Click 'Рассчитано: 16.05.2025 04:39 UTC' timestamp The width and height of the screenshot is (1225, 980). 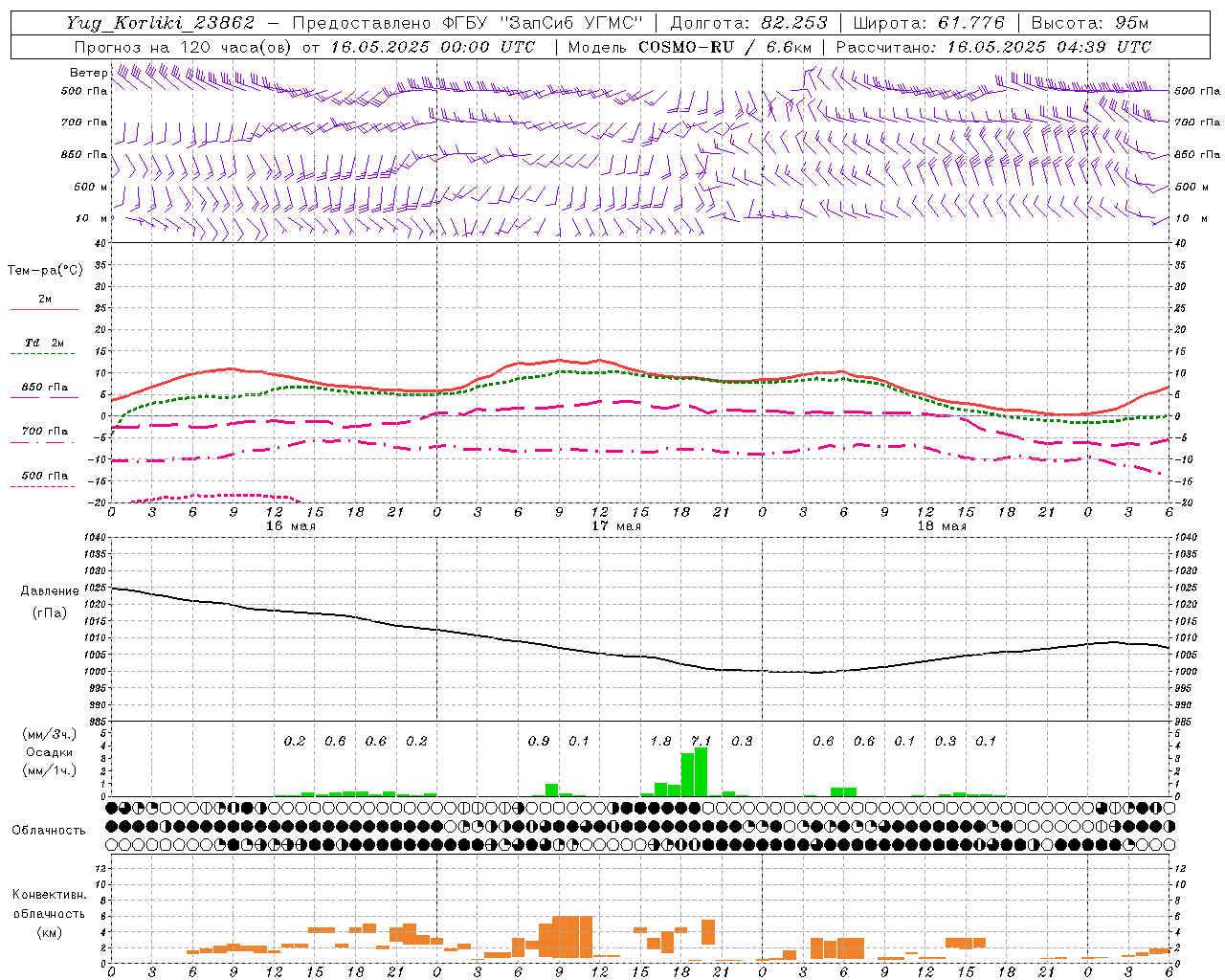coord(993,47)
